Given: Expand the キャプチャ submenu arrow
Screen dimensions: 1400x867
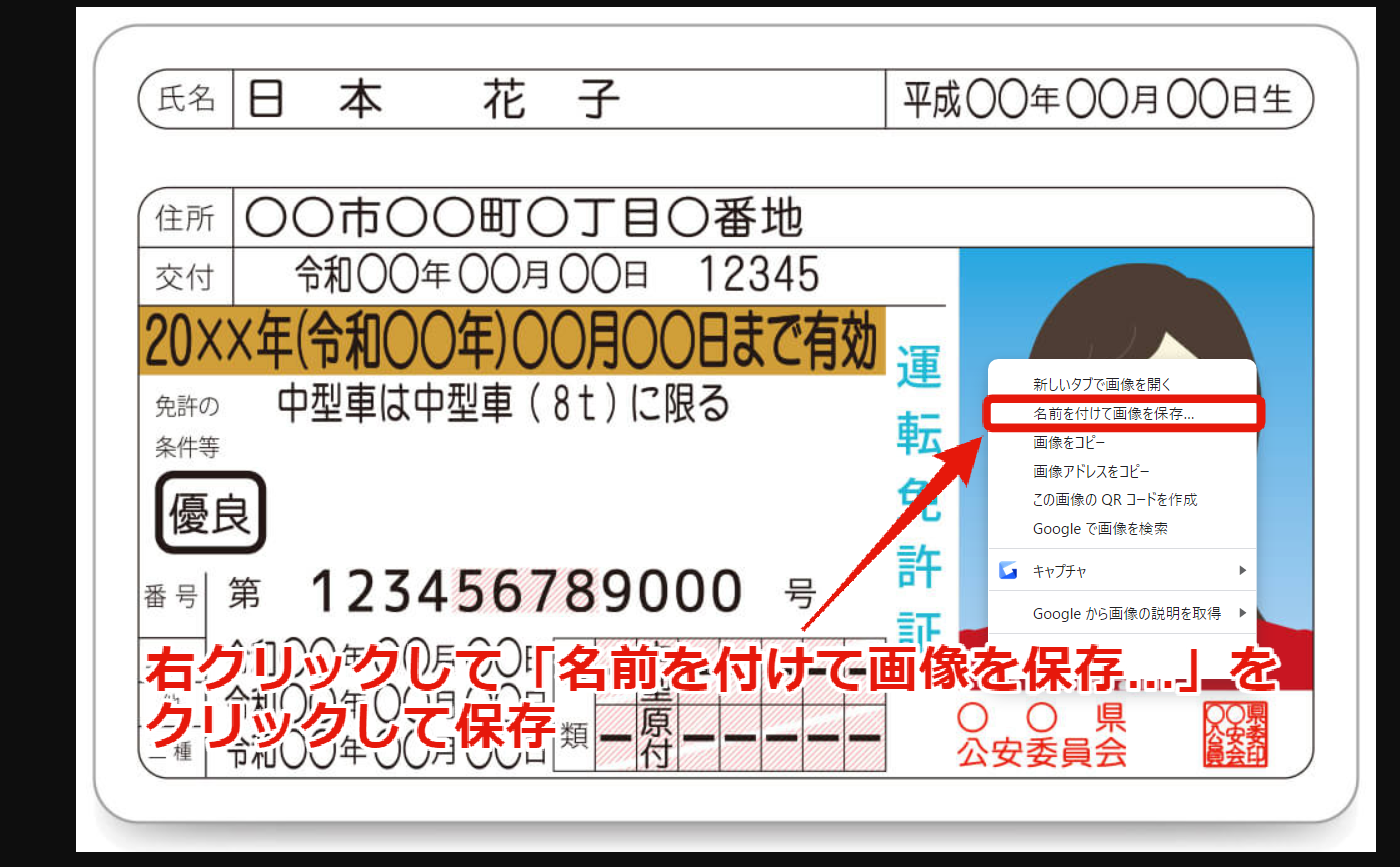Looking at the screenshot, I should click(x=1243, y=571).
